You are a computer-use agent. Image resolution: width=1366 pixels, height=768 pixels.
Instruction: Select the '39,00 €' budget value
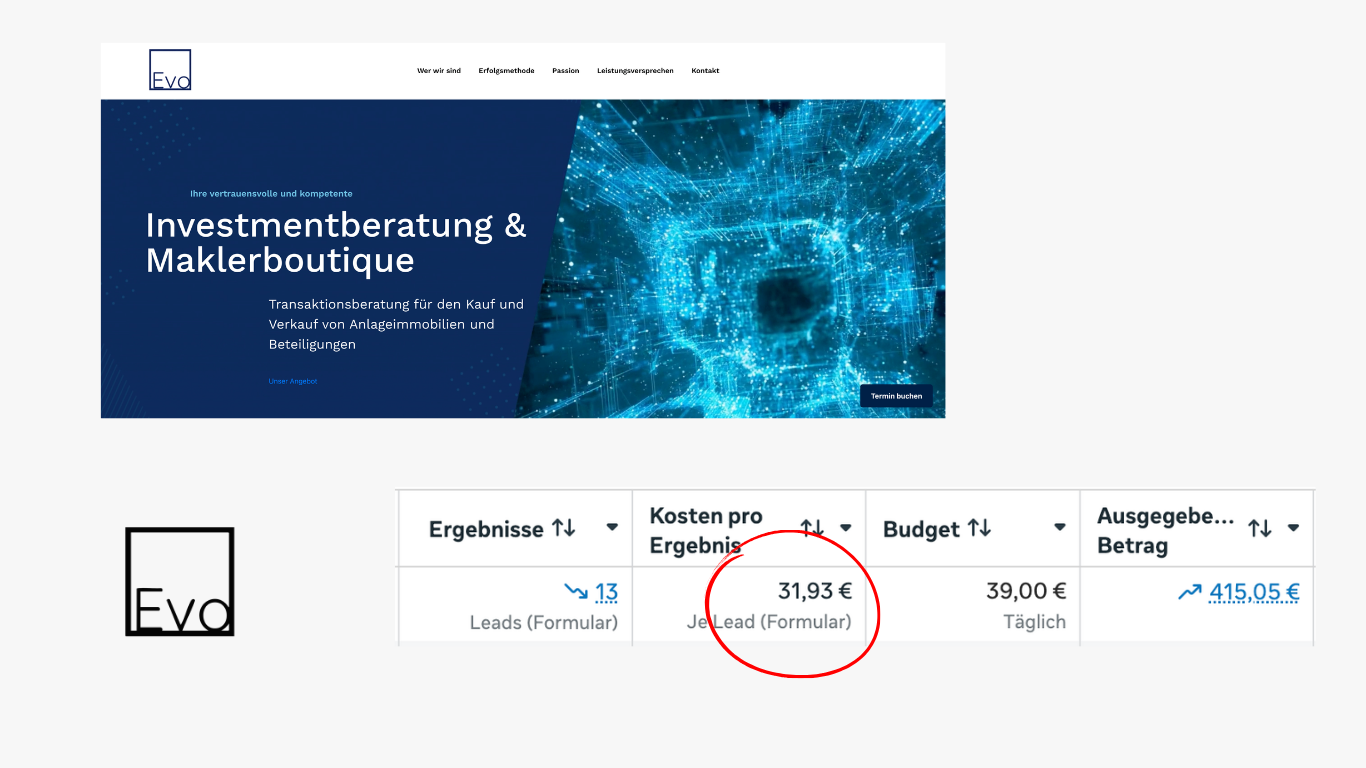[x=1026, y=591]
